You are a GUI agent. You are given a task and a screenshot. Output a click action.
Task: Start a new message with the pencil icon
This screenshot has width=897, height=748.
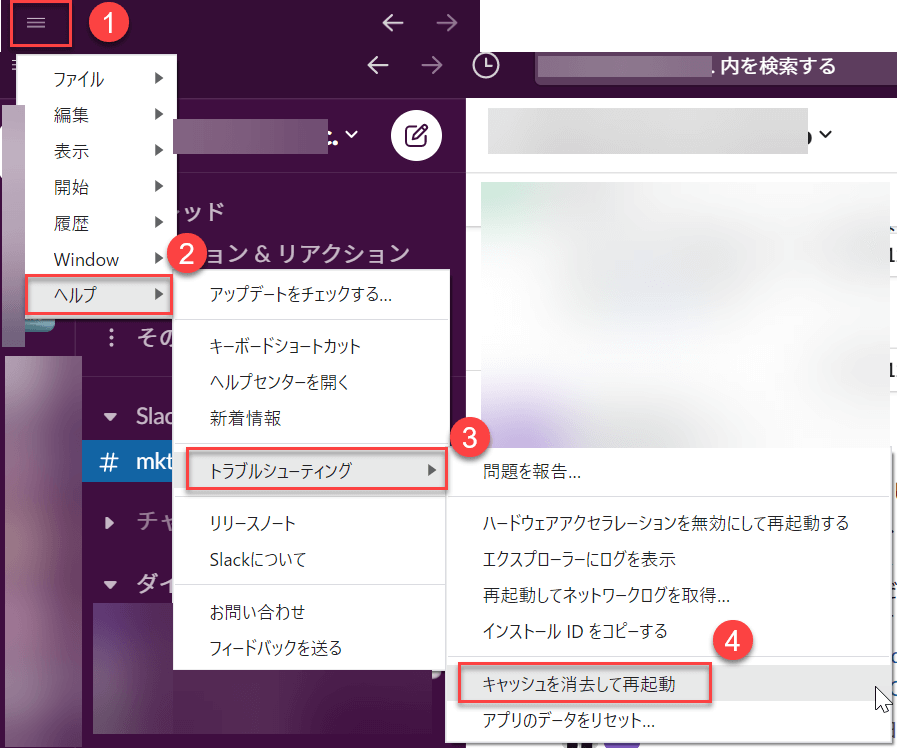pyautogui.click(x=416, y=136)
